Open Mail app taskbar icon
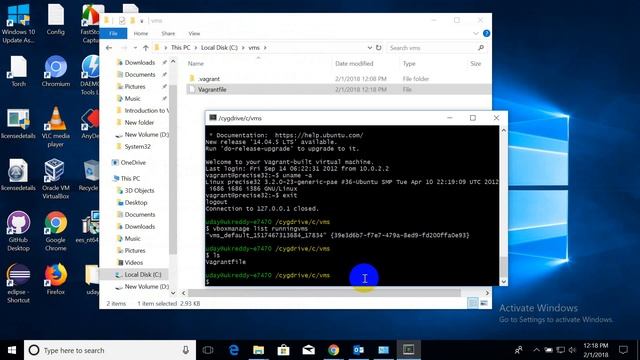The height and width of the screenshot is (360, 640). [309, 350]
